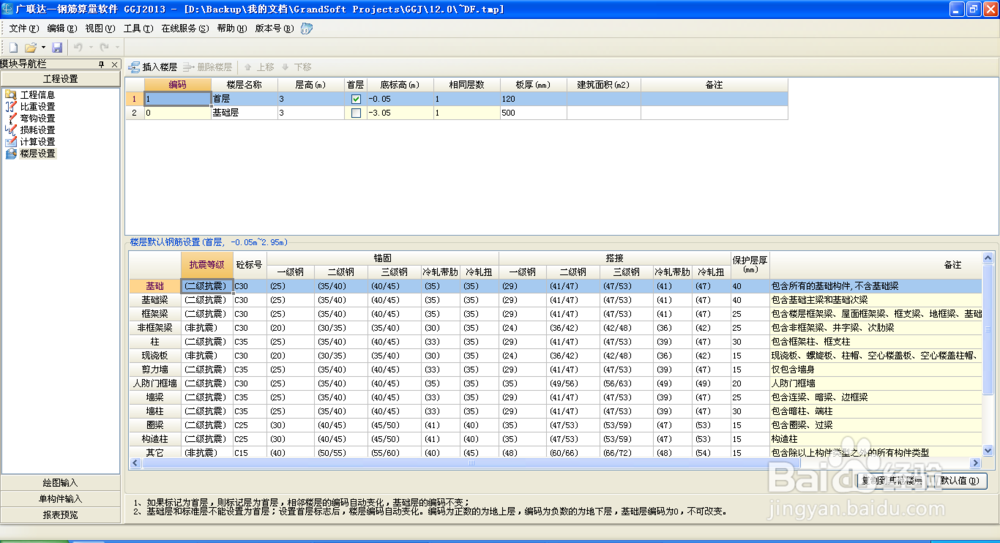The width and height of the screenshot is (1000, 543).
Task: Click the Redo arrow icon
Action: pos(104,47)
